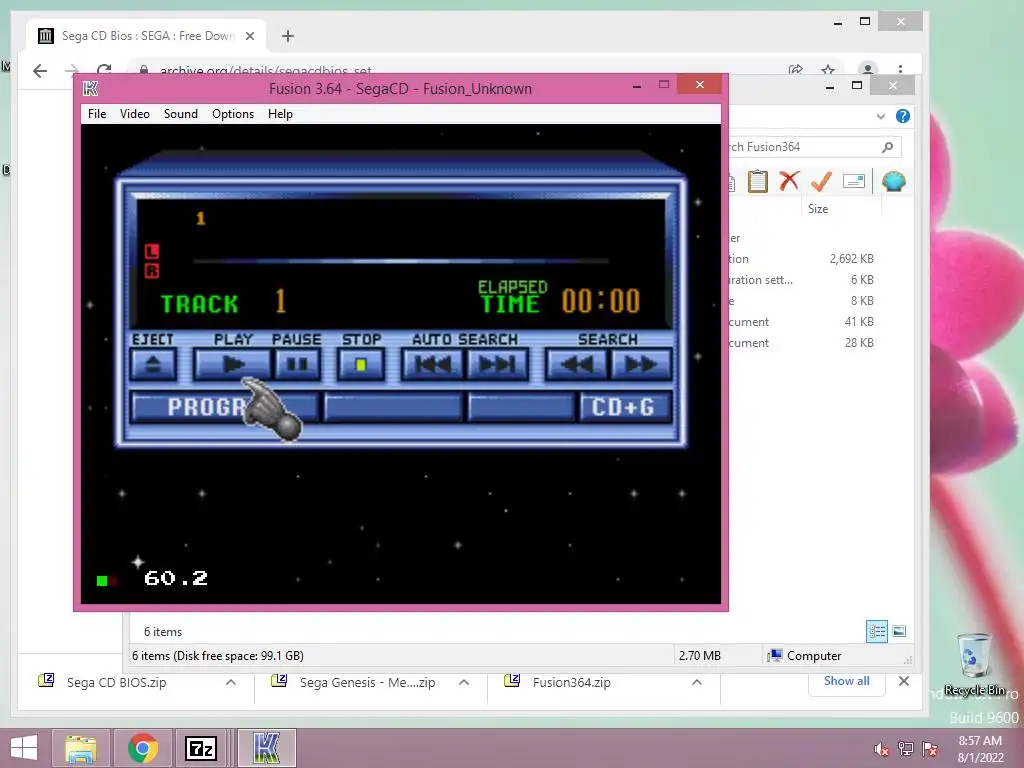Click the Fusion app icon in title bar
The image size is (1024, 768).
point(91,89)
